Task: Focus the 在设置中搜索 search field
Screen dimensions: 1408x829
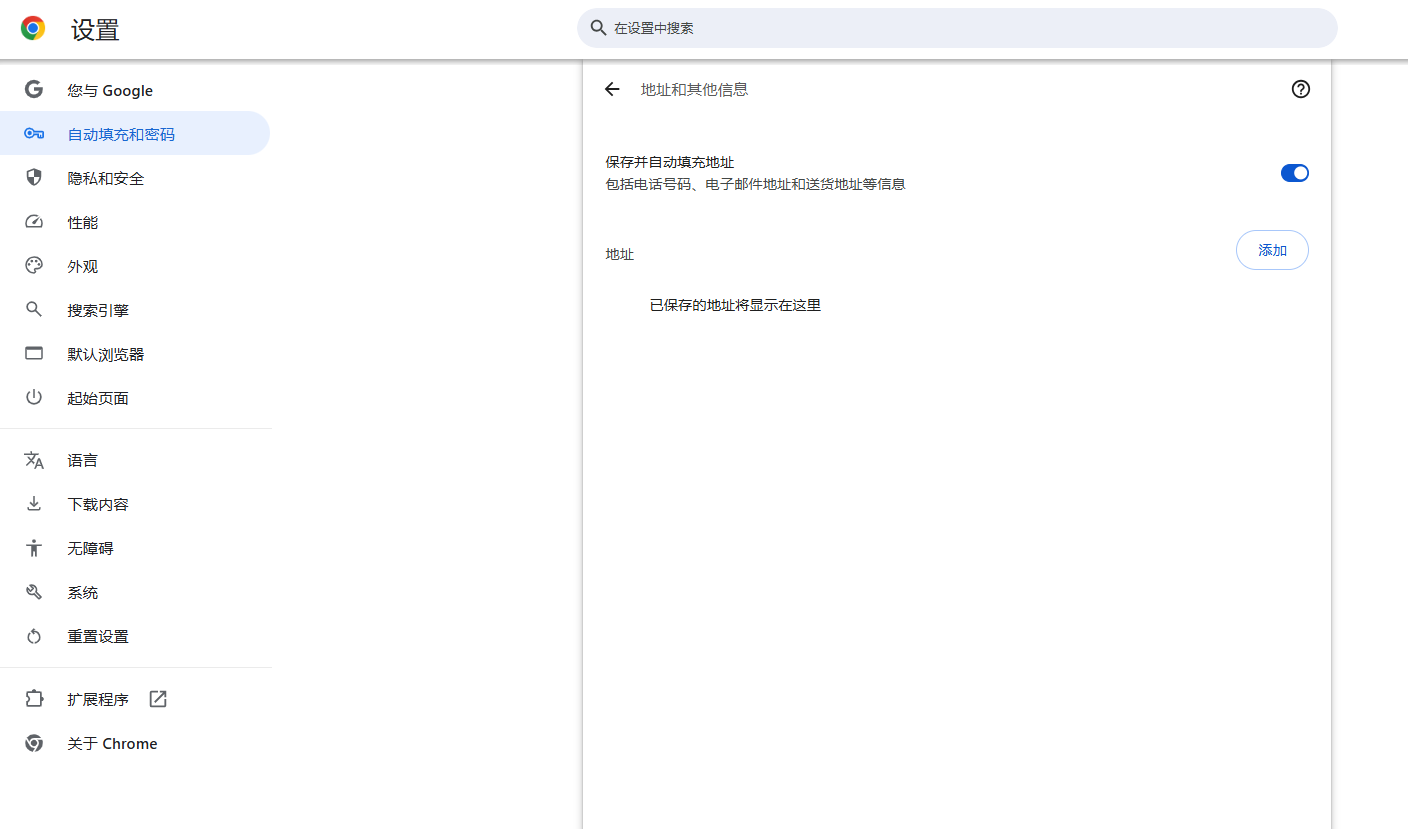Action: 957,28
